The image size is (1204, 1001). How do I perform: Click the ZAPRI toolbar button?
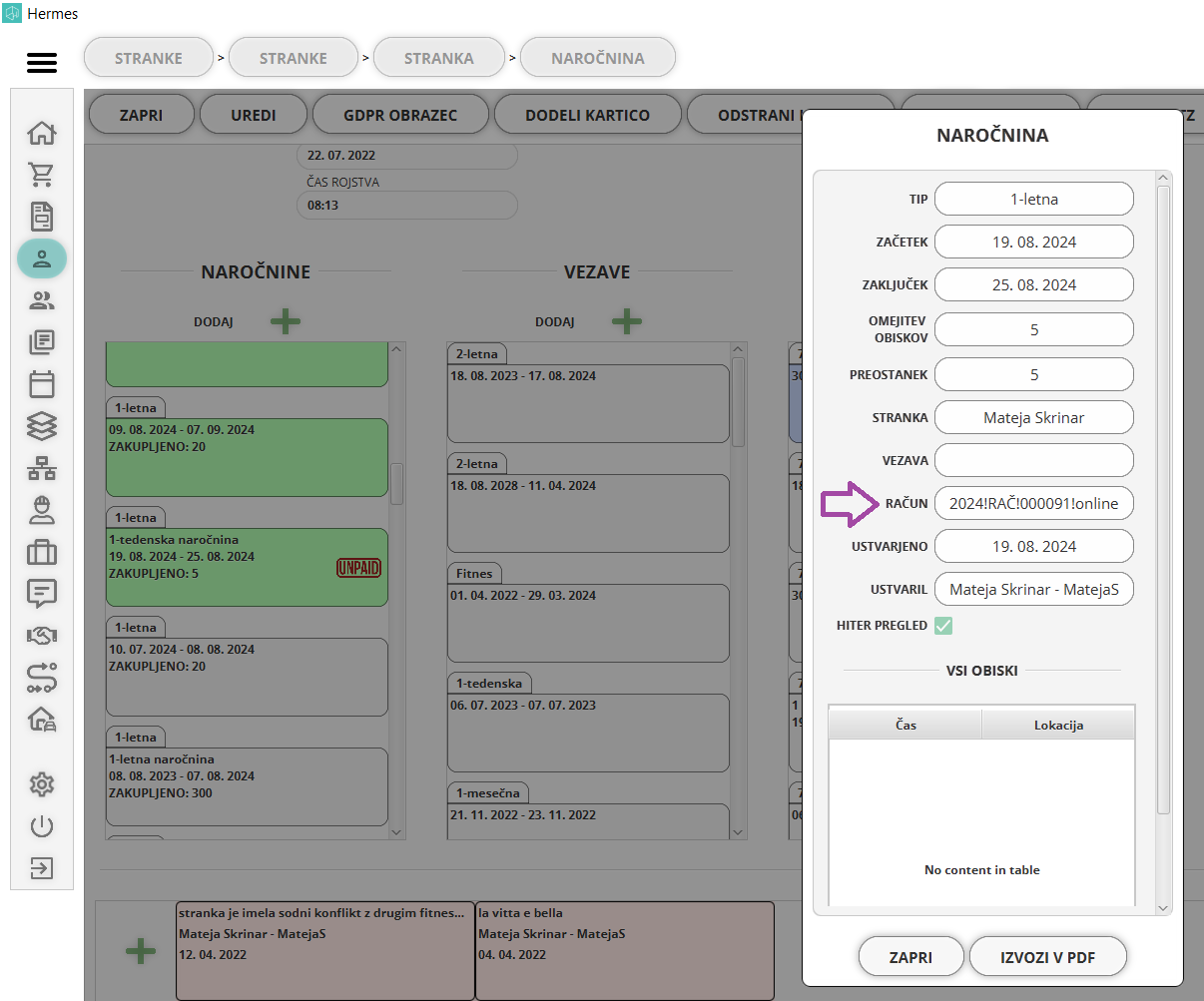141,115
